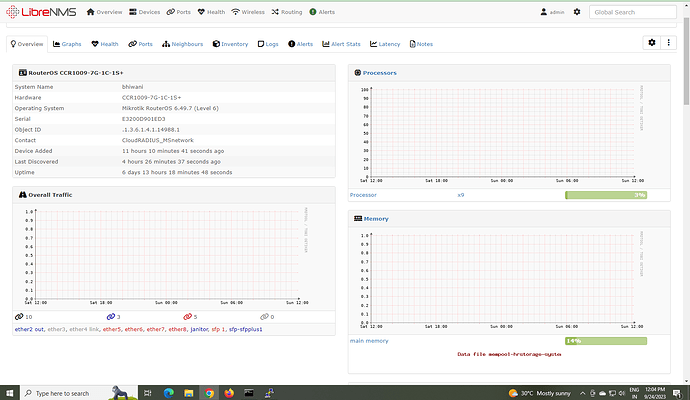This screenshot has height=400, width=690.
Task: Open the Ports menu in top navbar
Action: 178,12
